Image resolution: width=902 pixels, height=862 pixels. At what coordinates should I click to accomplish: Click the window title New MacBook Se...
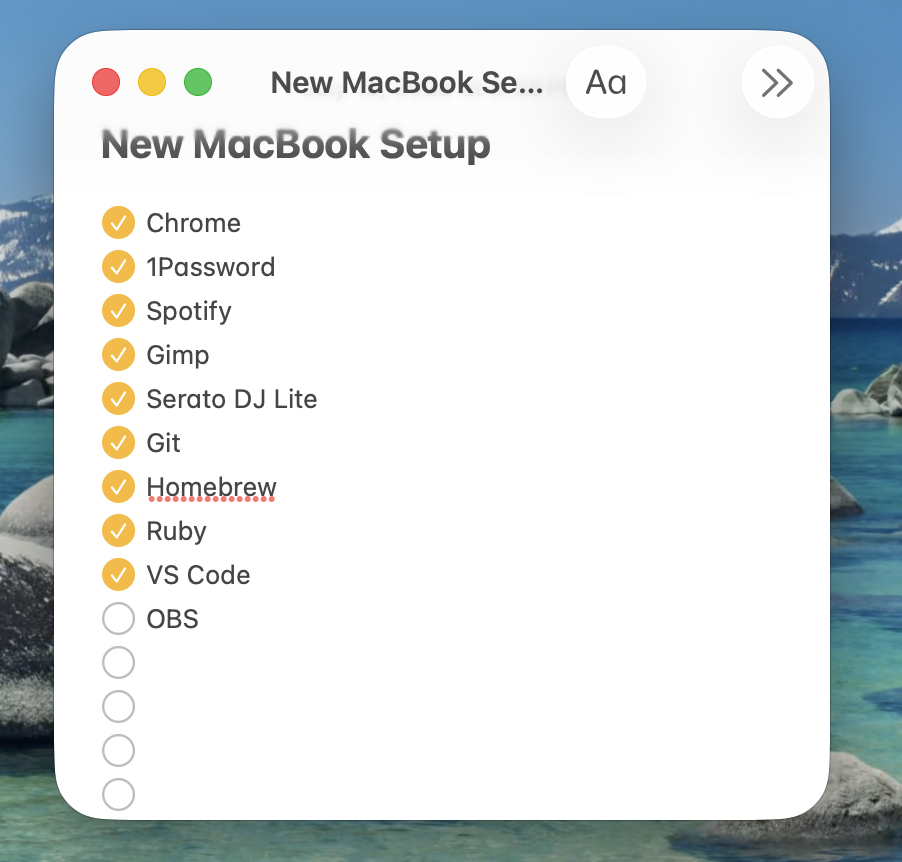[x=407, y=82]
